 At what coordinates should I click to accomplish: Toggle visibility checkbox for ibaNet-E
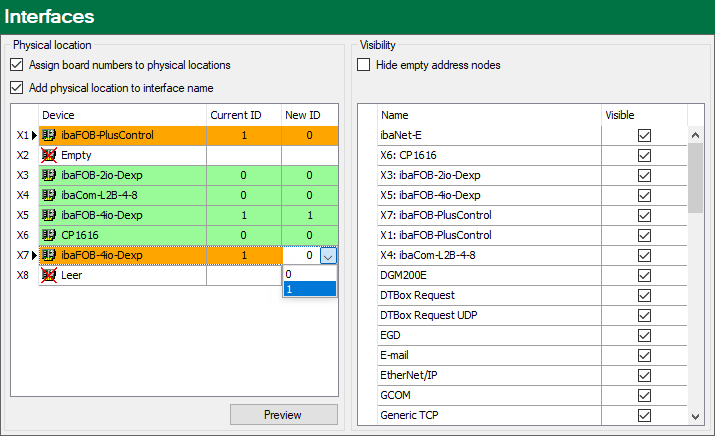pyautogui.click(x=644, y=135)
